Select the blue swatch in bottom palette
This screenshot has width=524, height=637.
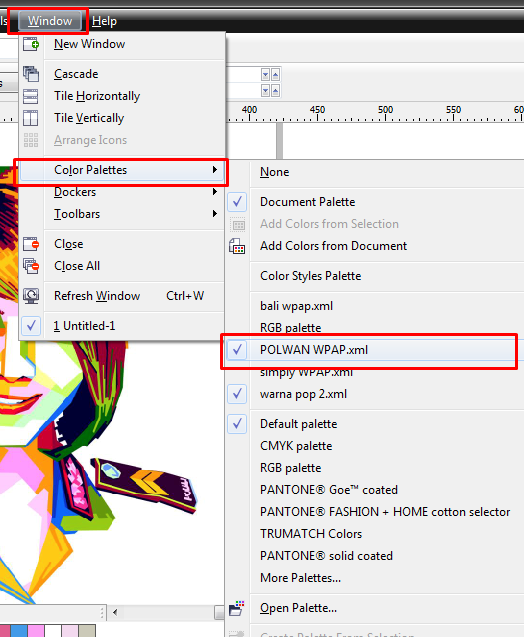tap(19, 631)
